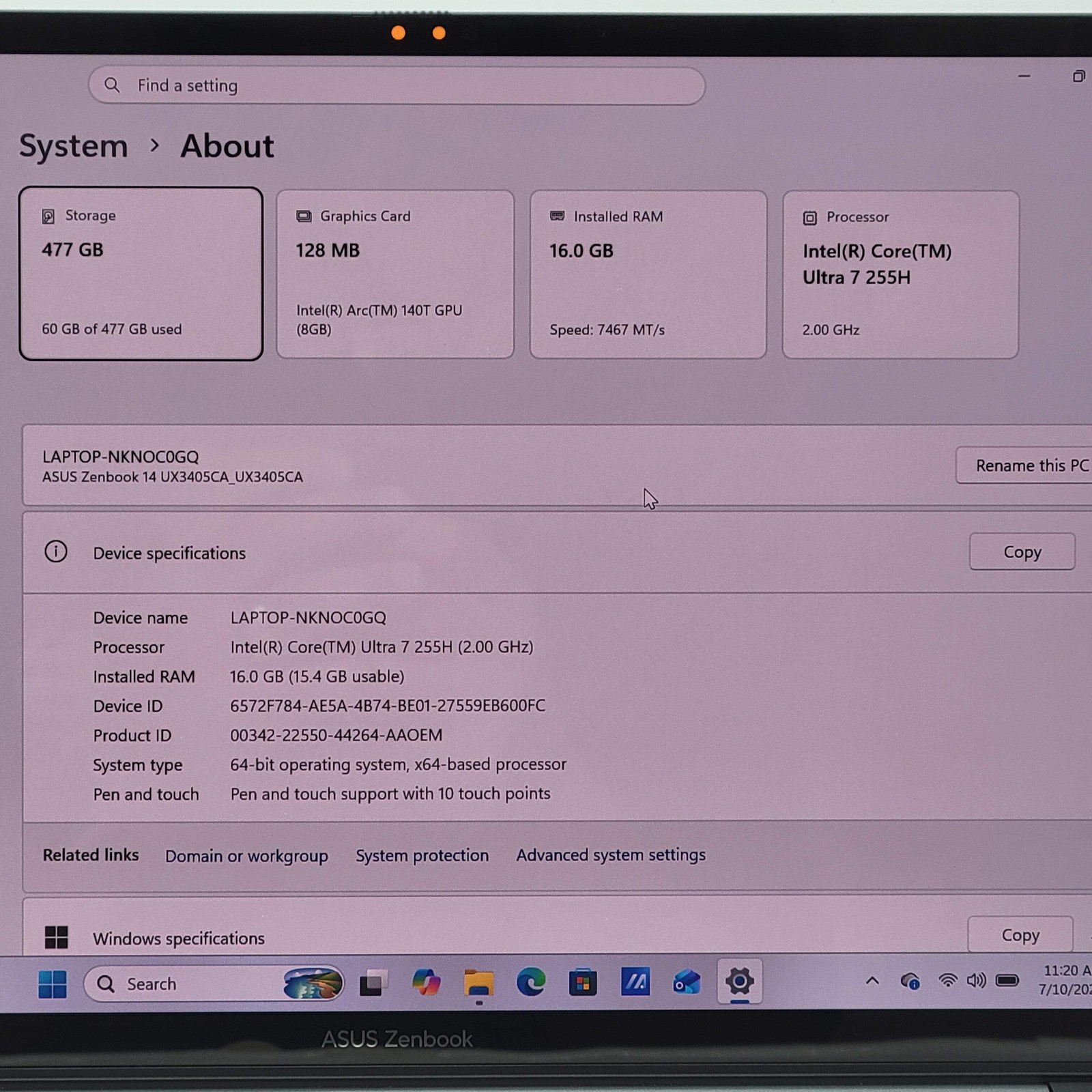Minimize the Settings window
This screenshot has width=1092, height=1092.
tap(1024, 76)
